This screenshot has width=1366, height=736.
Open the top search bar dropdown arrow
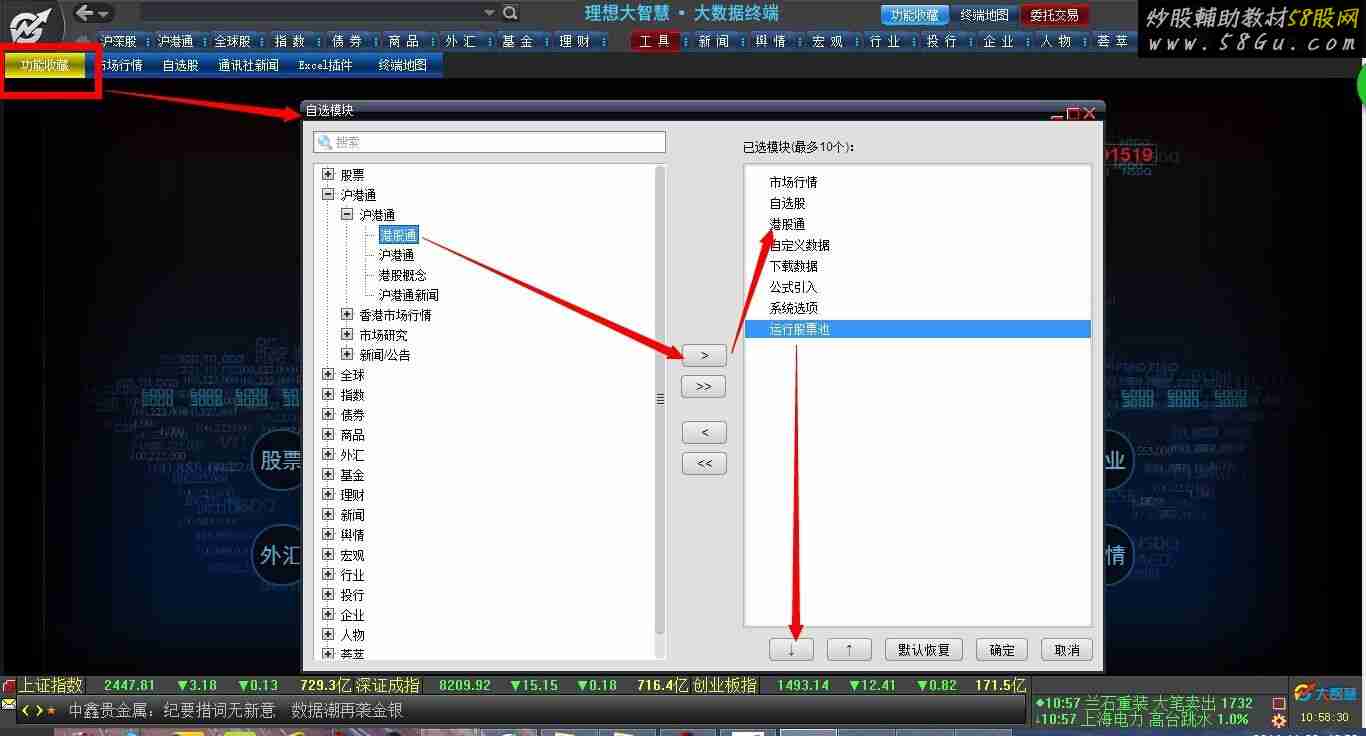click(489, 13)
